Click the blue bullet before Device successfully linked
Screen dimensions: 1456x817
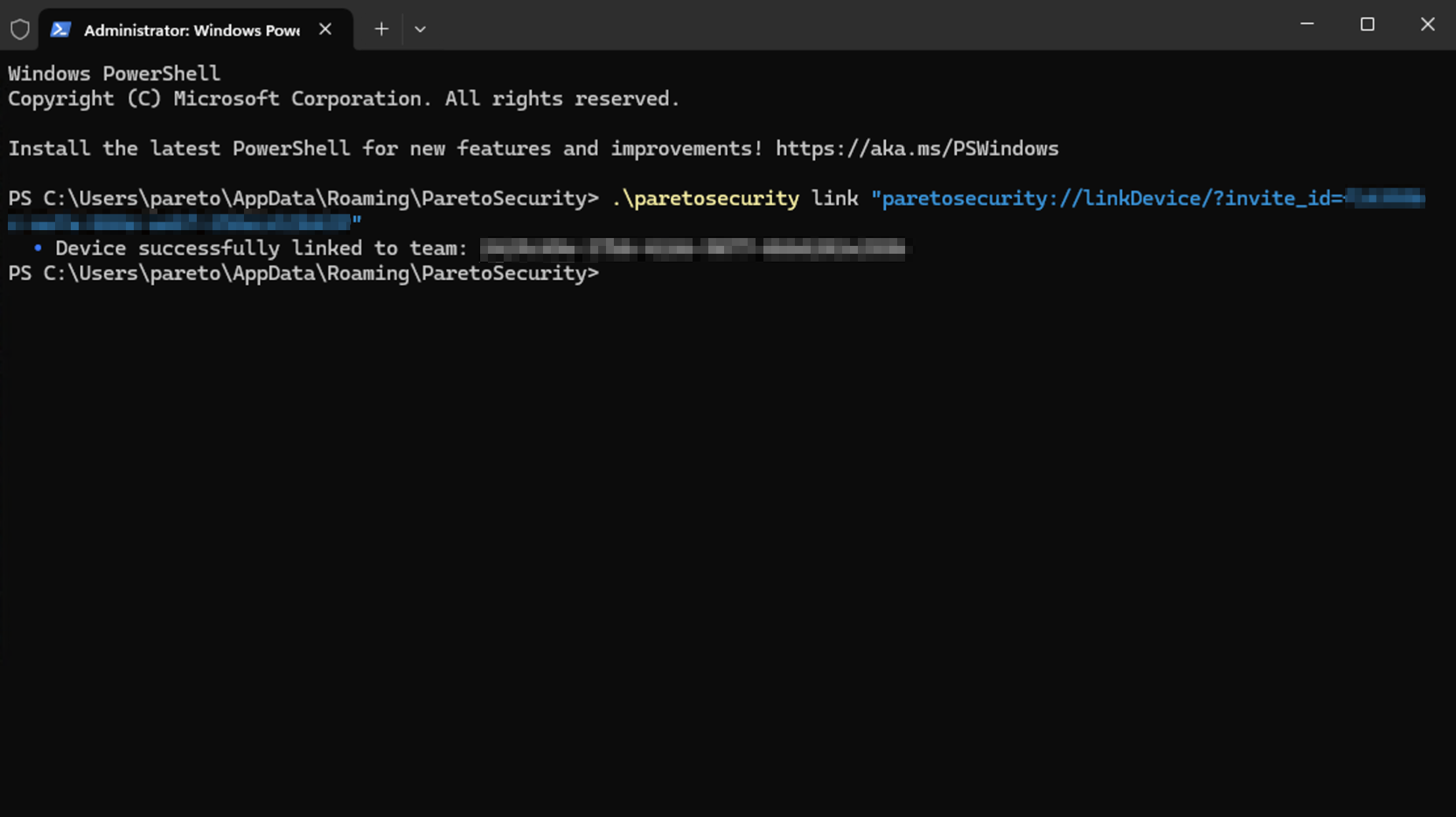coord(38,248)
